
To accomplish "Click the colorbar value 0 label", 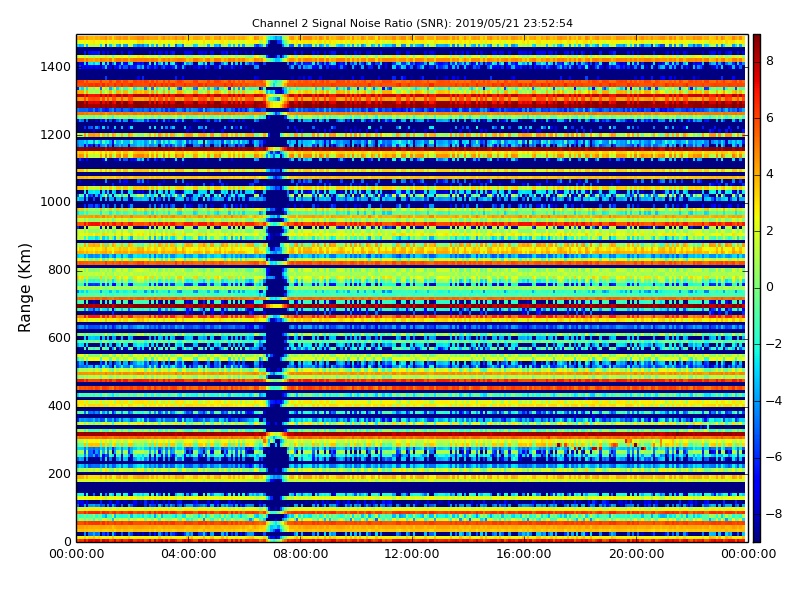I will 770,287.
